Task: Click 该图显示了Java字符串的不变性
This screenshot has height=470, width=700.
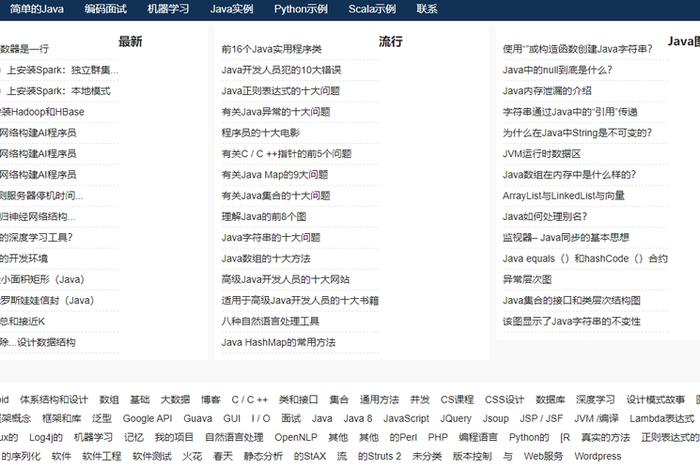Action: (571, 322)
